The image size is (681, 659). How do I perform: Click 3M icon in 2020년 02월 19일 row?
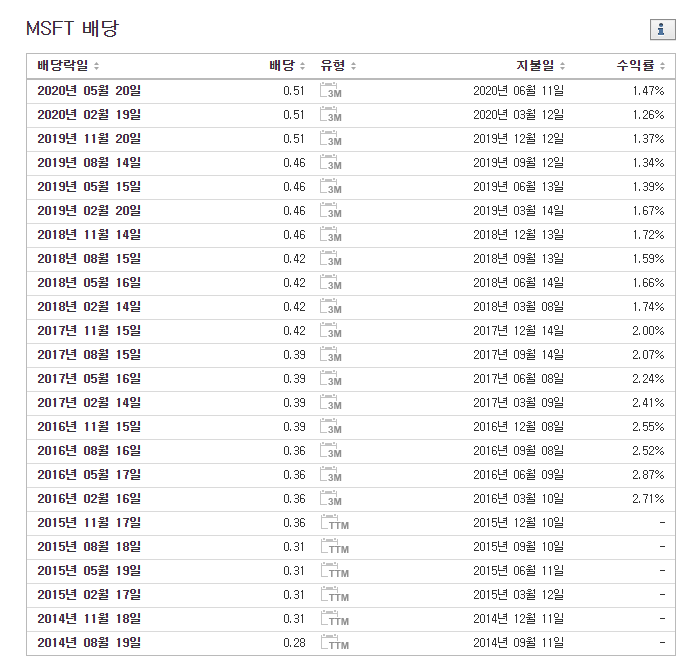click(x=331, y=115)
